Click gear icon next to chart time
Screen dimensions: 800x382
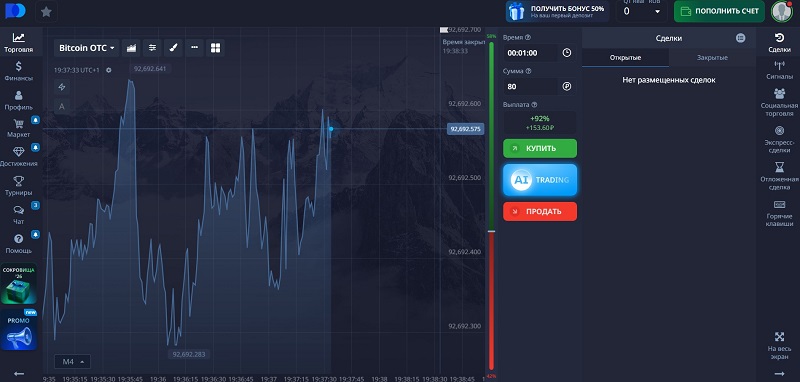(x=109, y=70)
